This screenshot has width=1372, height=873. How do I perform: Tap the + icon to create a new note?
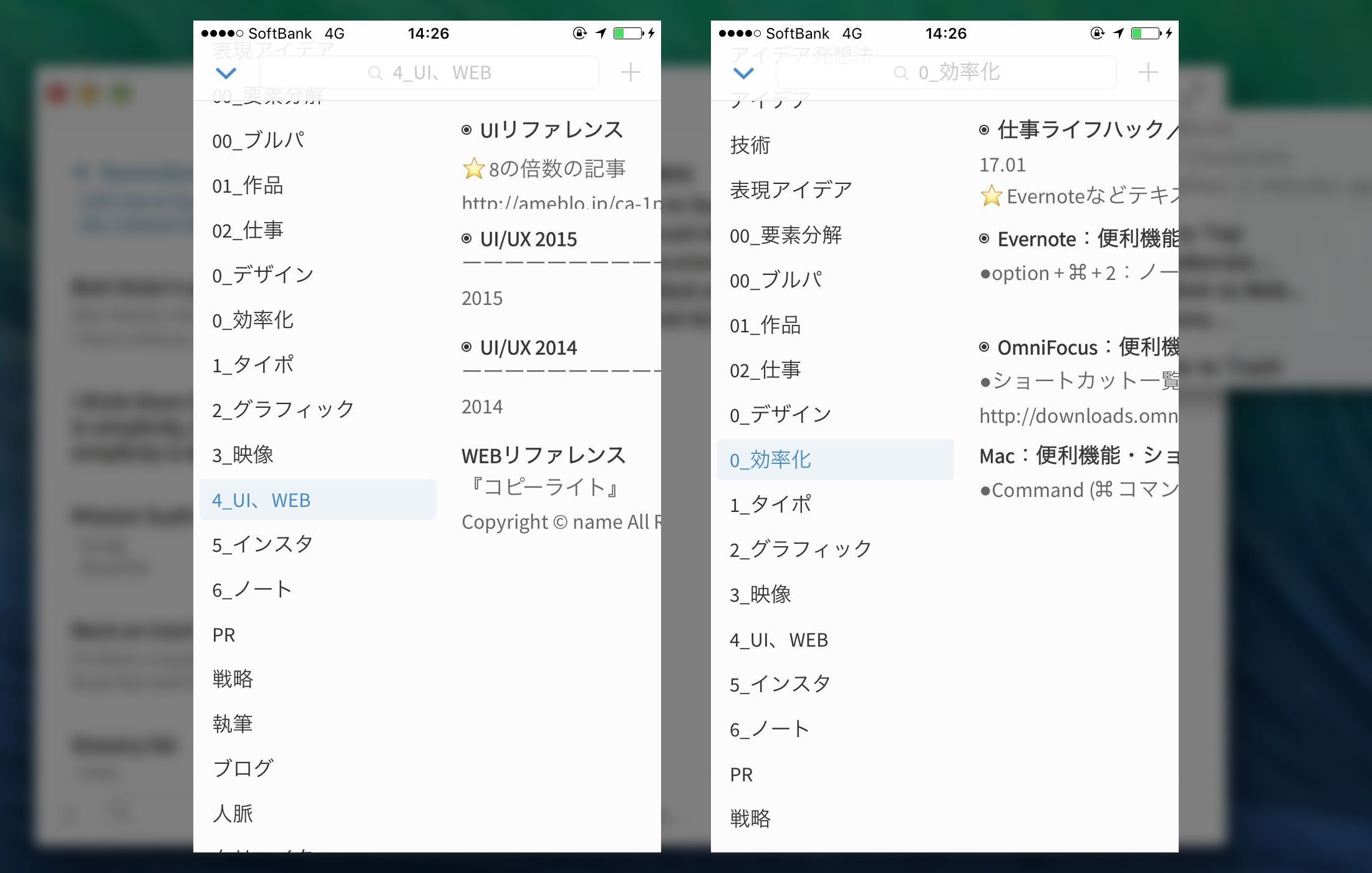[x=630, y=72]
